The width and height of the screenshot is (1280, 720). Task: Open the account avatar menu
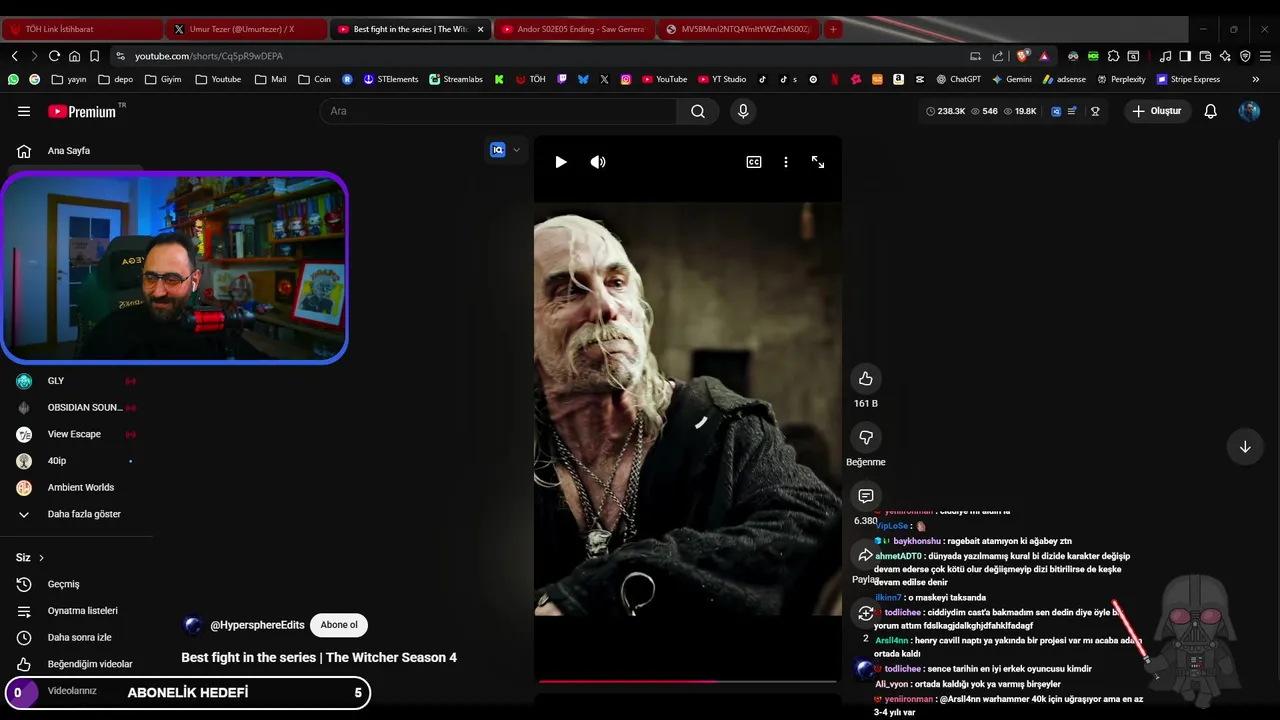click(x=1249, y=111)
